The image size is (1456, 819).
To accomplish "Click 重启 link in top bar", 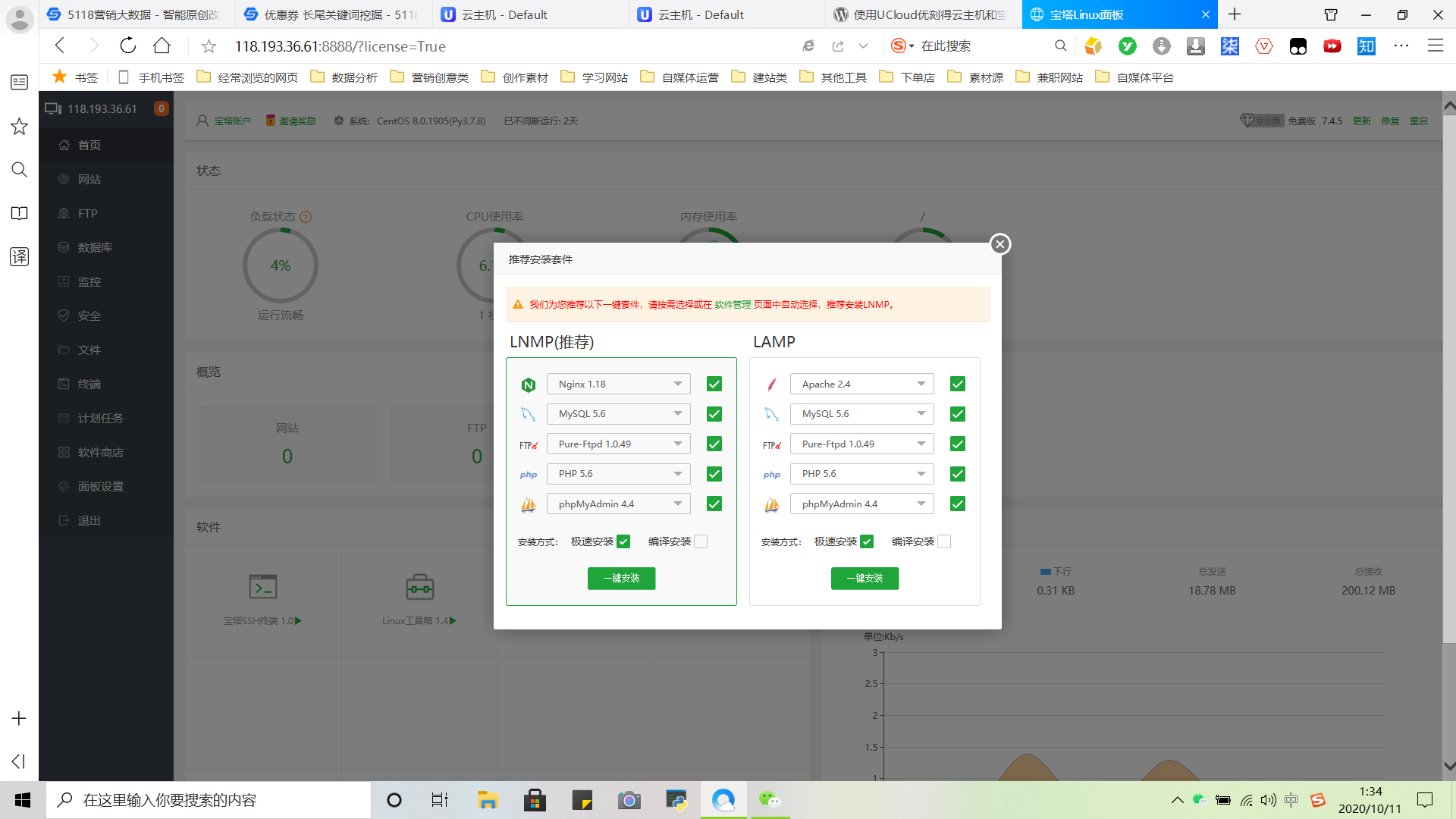I will pyautogui.click(x=1419, y=121).
